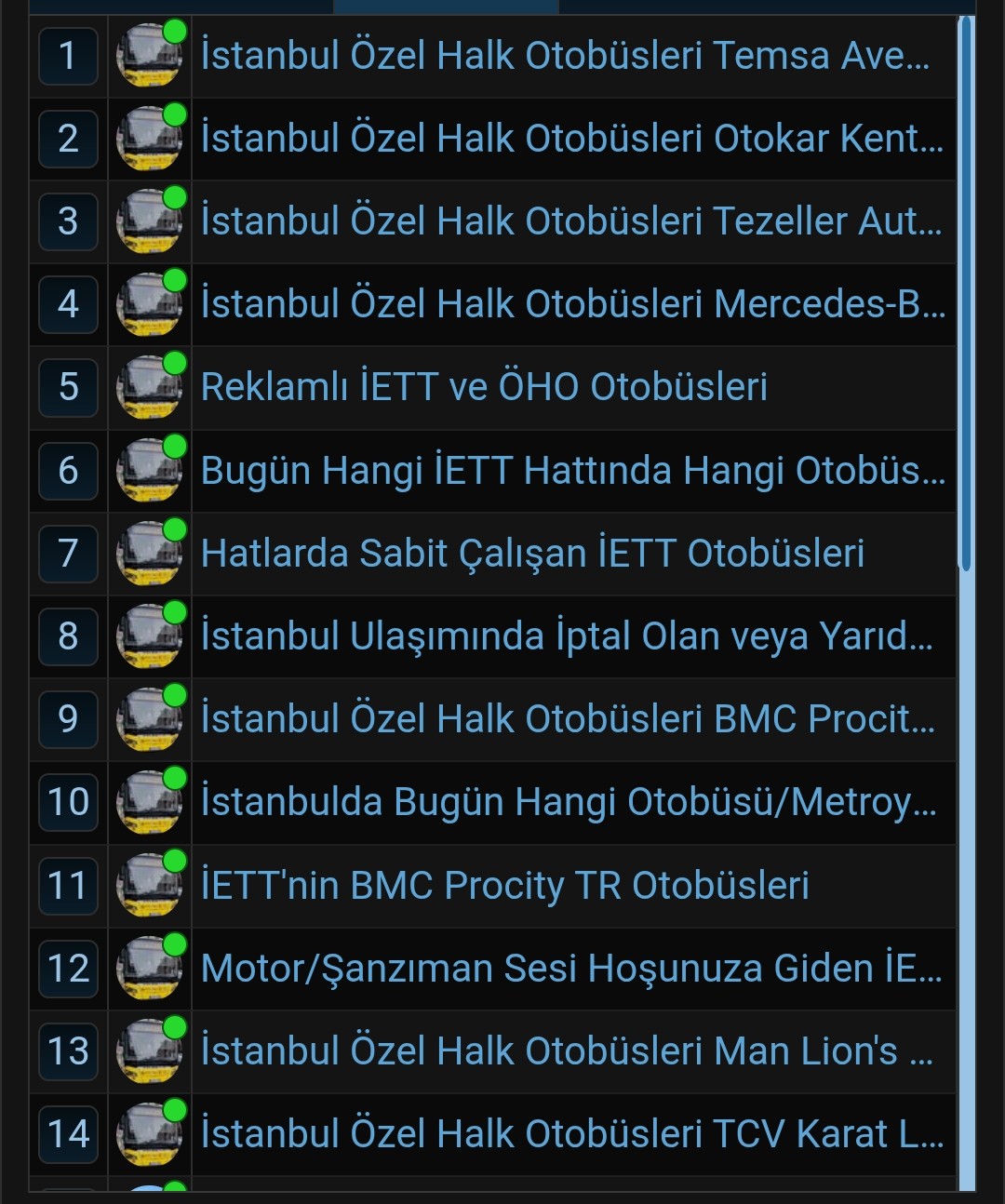Open the Temsa Ave... topic link

565,56
